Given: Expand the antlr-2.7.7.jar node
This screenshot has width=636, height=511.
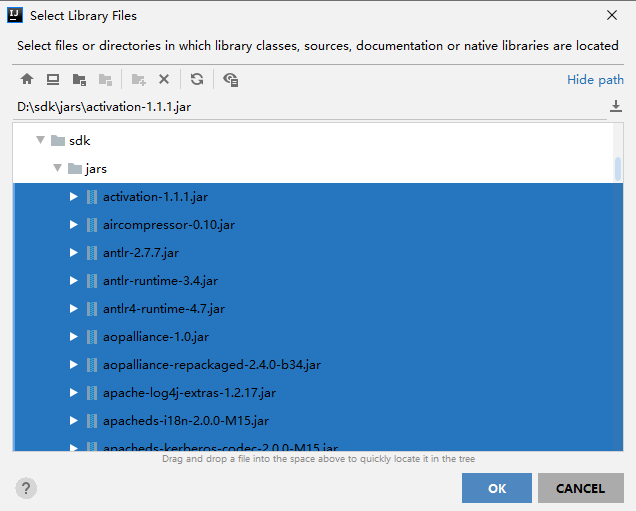Looking at the screenshot, I should pyautogui.click(x=73, y=253).
